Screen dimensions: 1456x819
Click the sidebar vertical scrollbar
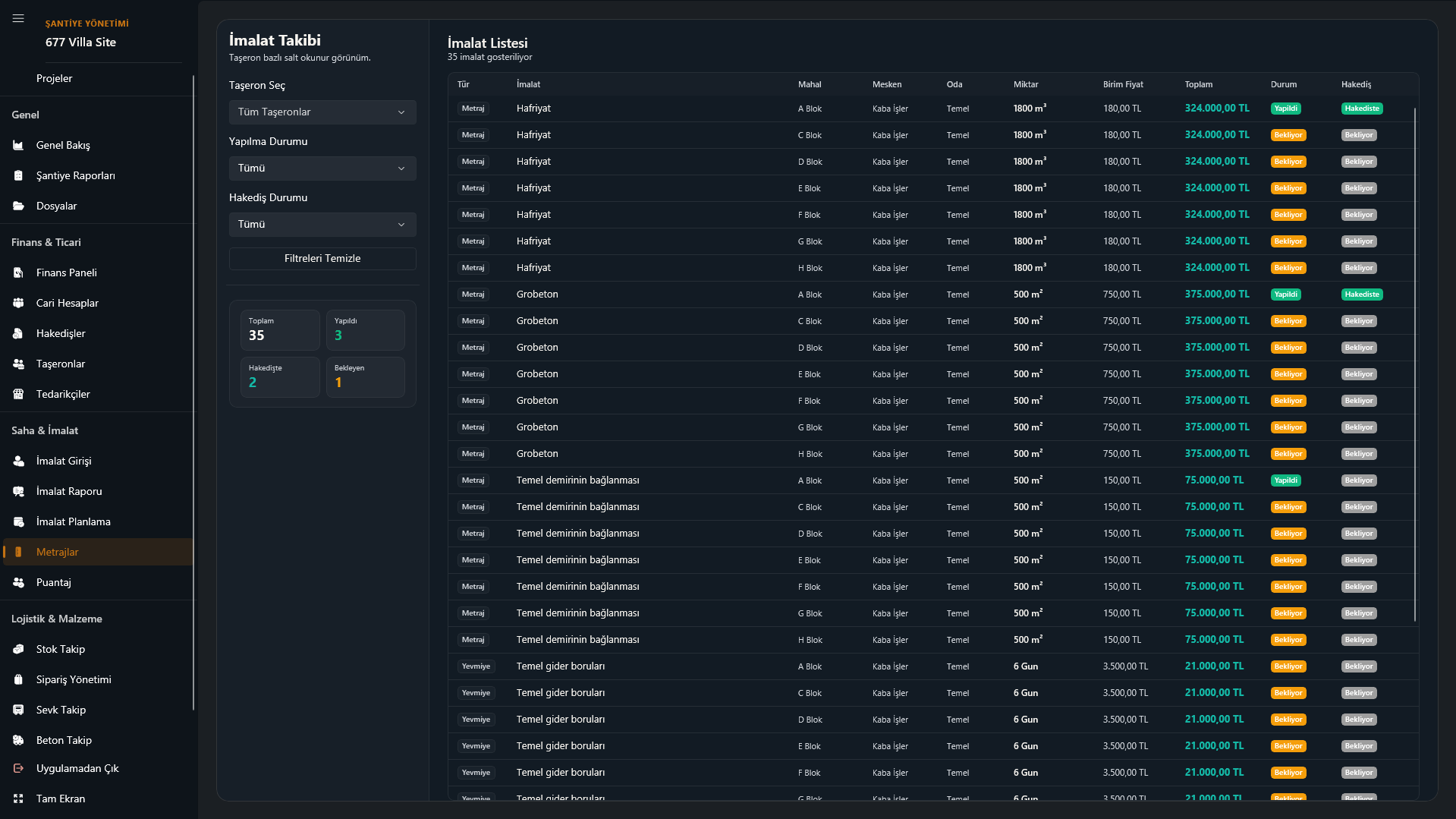point(193,393)
